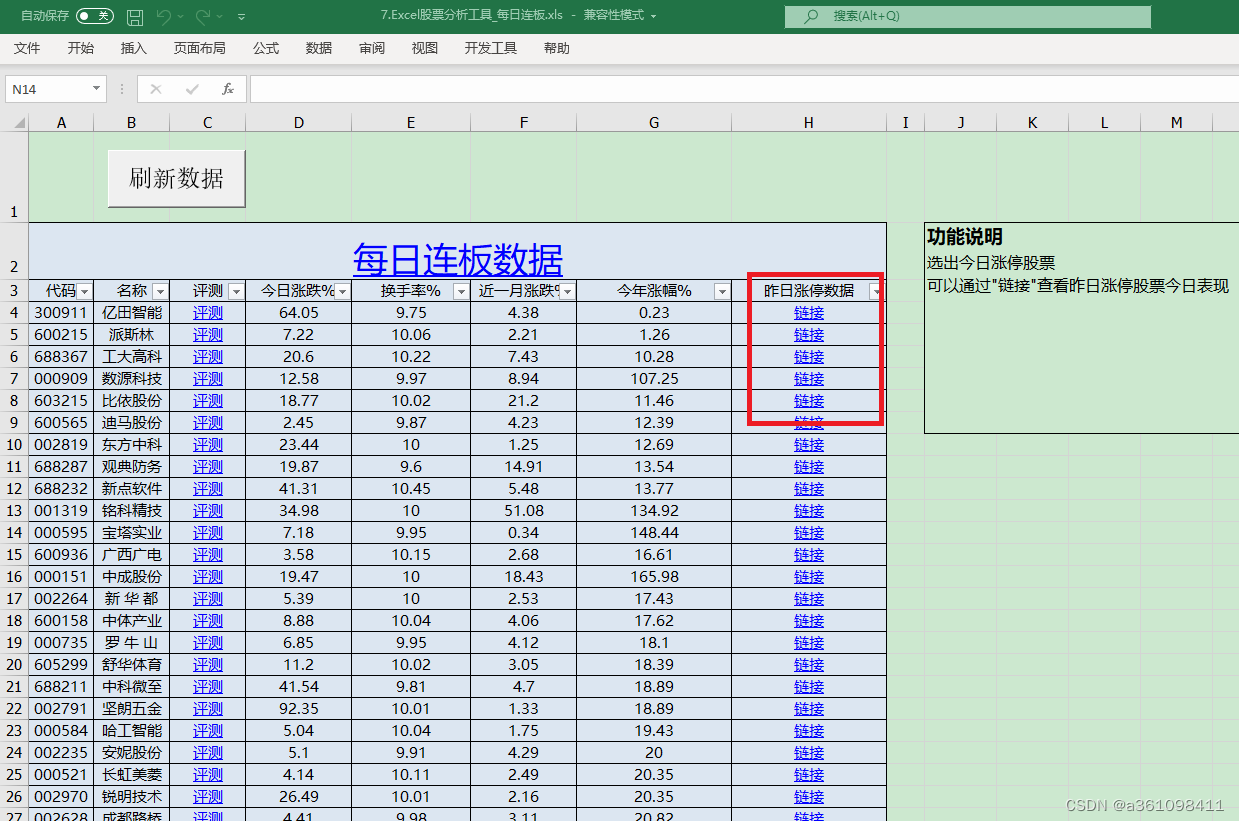Screen dimensions: 1239x821
Task: Open the 视图 ribbon tab
Action: 425,48
